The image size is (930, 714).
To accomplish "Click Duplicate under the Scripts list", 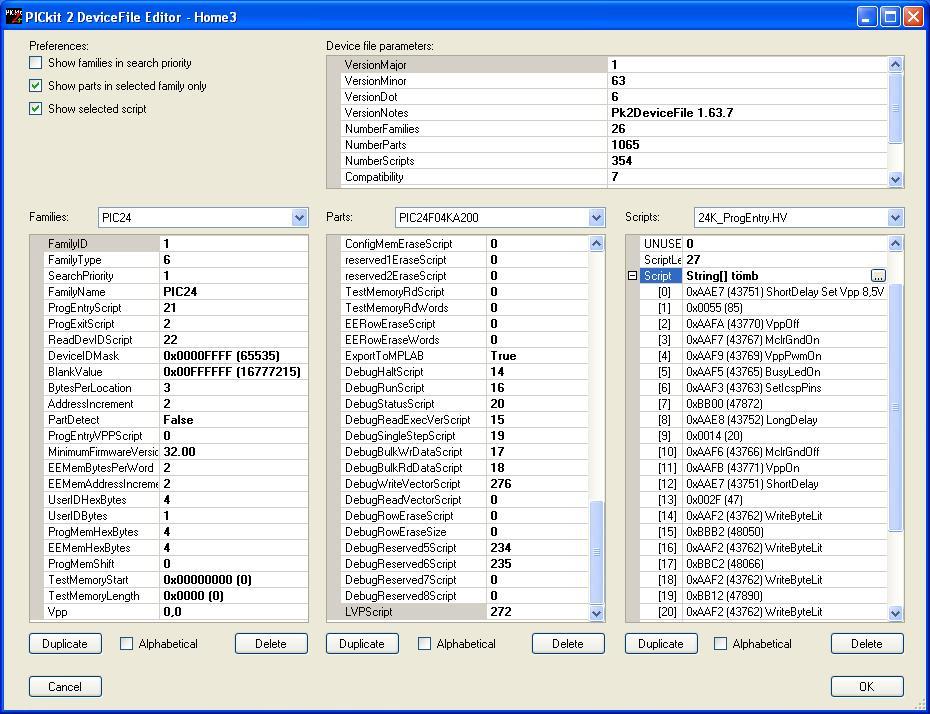I will pyautogui.click(x=661, y=643).
